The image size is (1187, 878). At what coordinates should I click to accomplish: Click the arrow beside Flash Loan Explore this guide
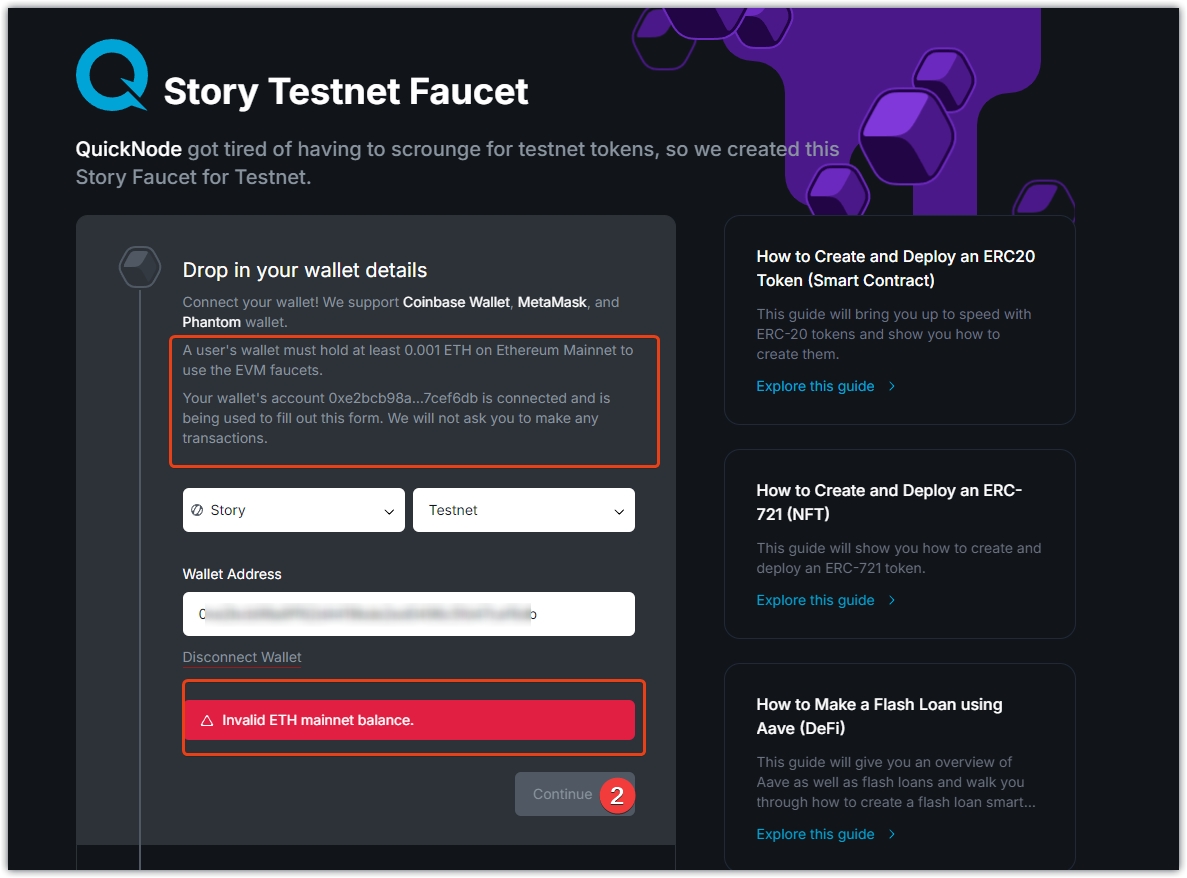coord(892,834)
